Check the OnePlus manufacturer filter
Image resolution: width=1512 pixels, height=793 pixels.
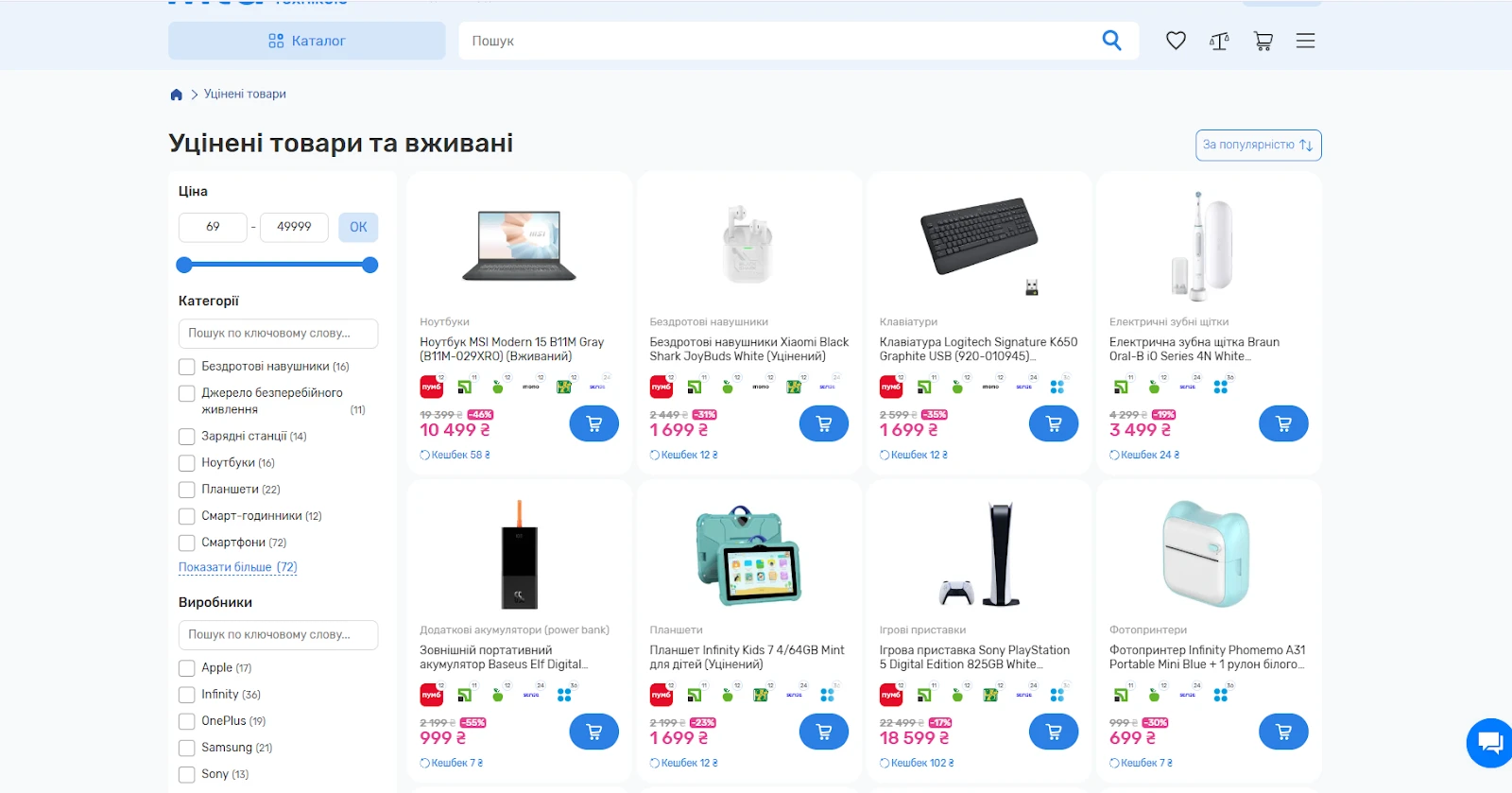click(187, 721)
